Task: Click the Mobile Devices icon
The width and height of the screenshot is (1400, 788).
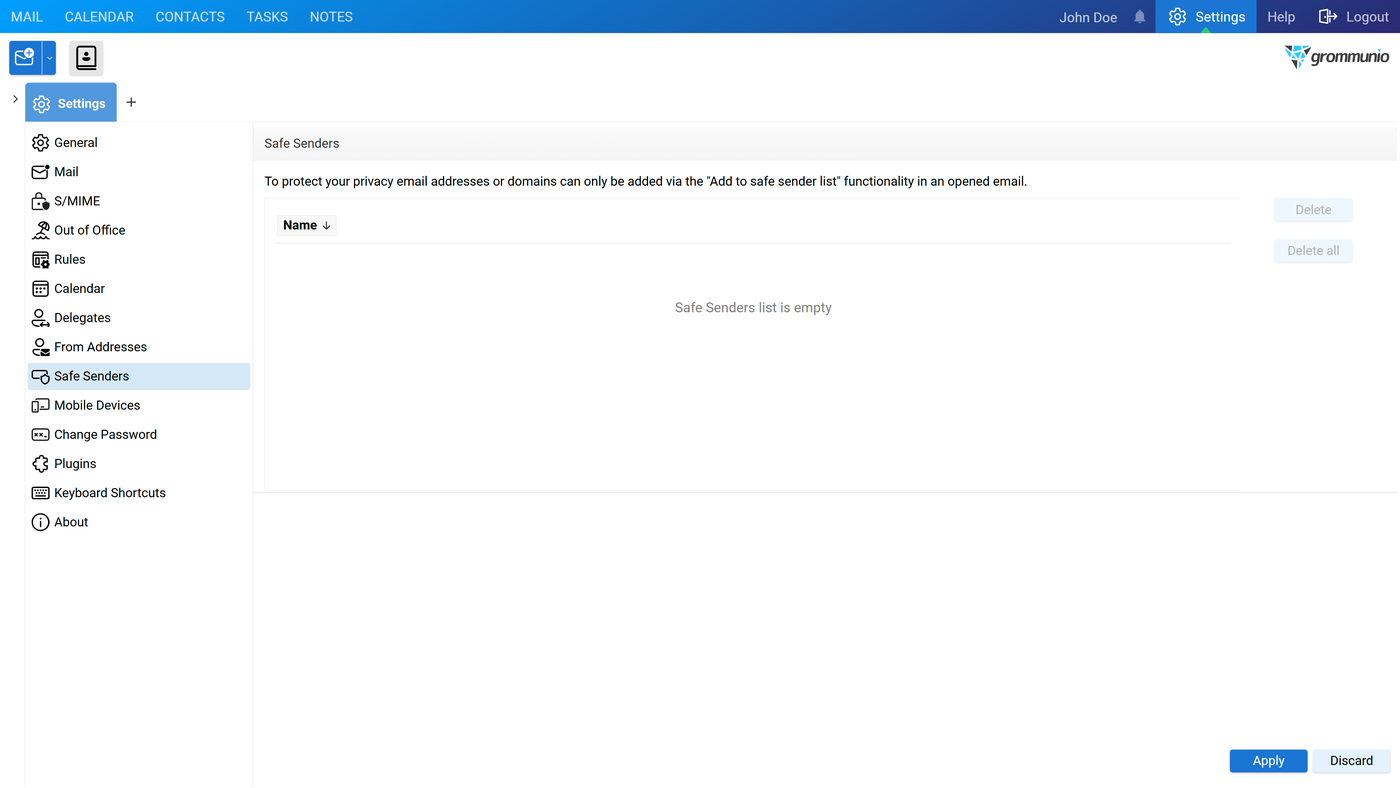Action: (40, 405)
